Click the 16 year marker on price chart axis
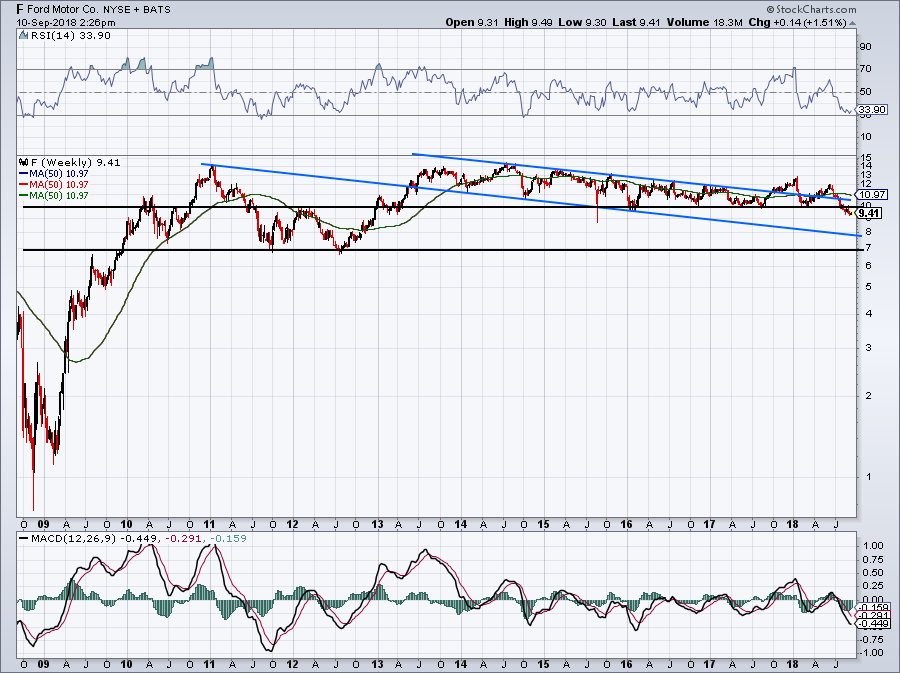The image size is (900, 673). point(627,524)
